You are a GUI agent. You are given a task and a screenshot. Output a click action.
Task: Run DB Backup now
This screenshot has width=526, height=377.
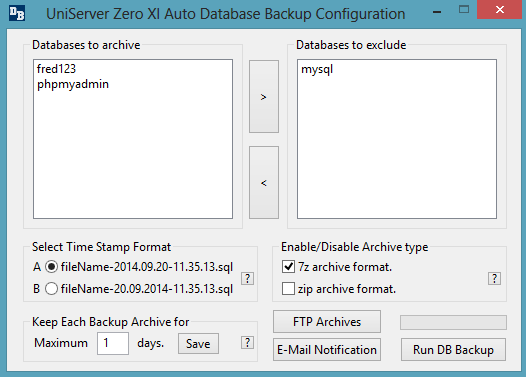point(453,350)
